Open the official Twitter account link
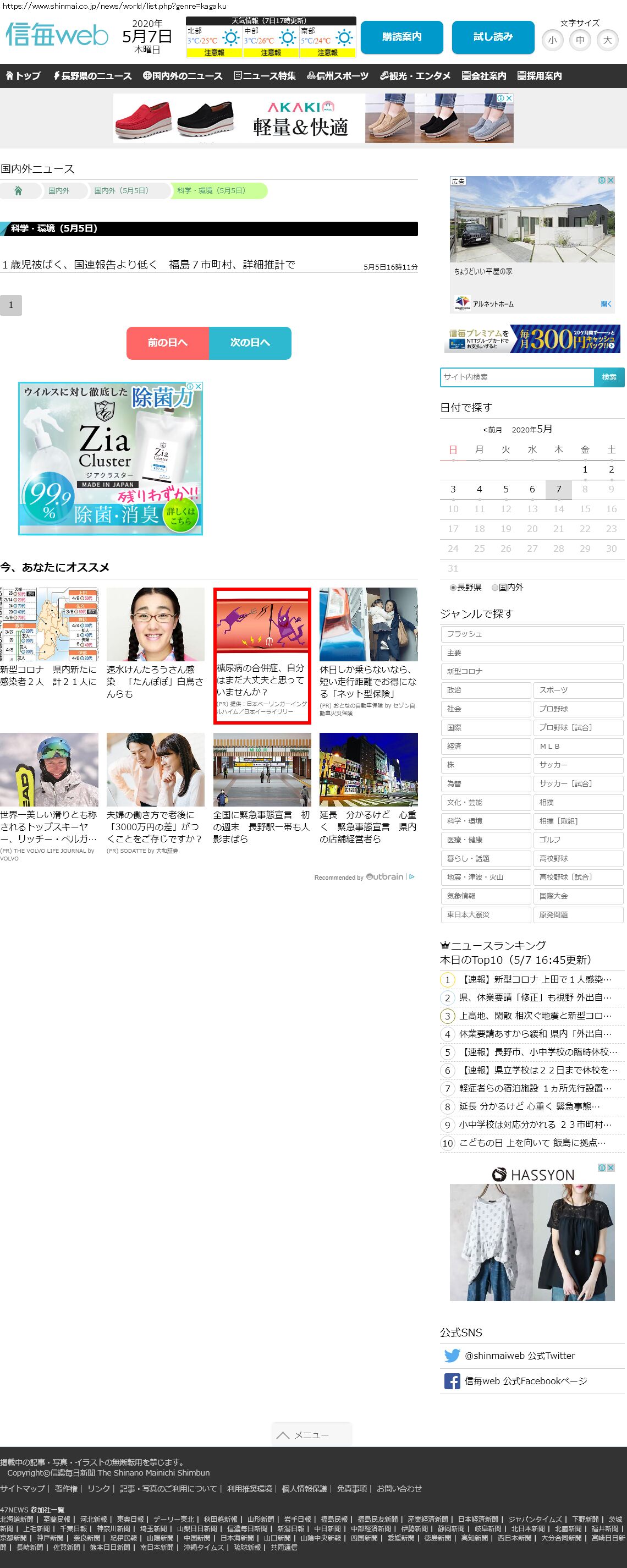The width and height of the screenshot is (627, 1568). point(519,1356)
